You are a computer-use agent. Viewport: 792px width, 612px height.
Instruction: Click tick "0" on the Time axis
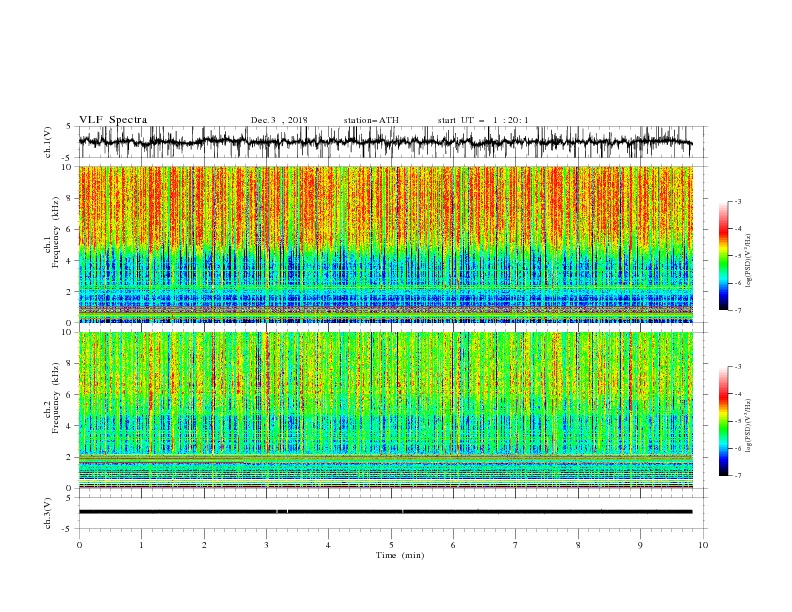79,545
